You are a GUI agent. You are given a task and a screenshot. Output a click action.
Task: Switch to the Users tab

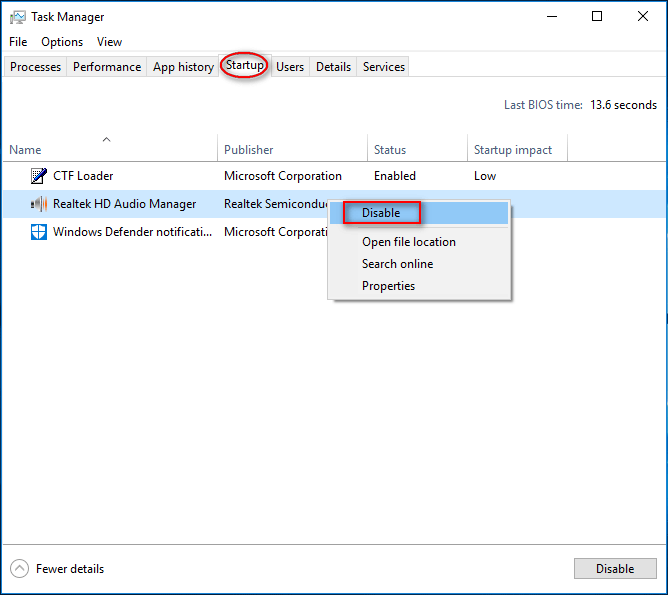tap(290, 67)
